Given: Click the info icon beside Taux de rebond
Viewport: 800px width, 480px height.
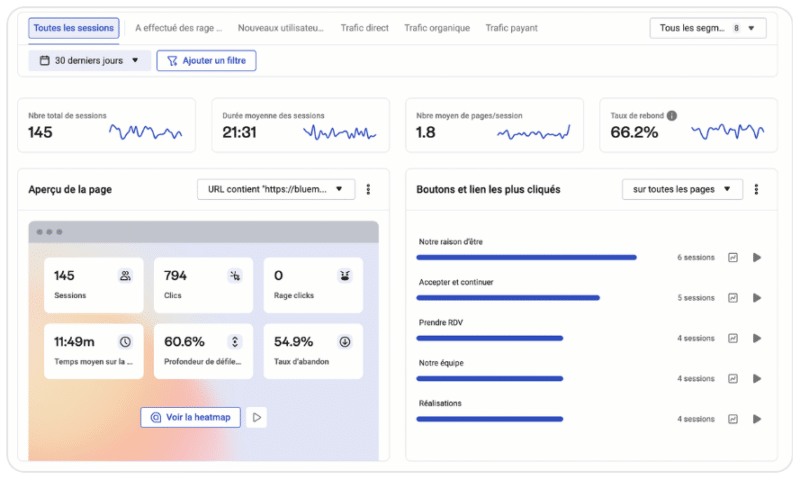Looking at the screenshot, I should click(672, 116).
